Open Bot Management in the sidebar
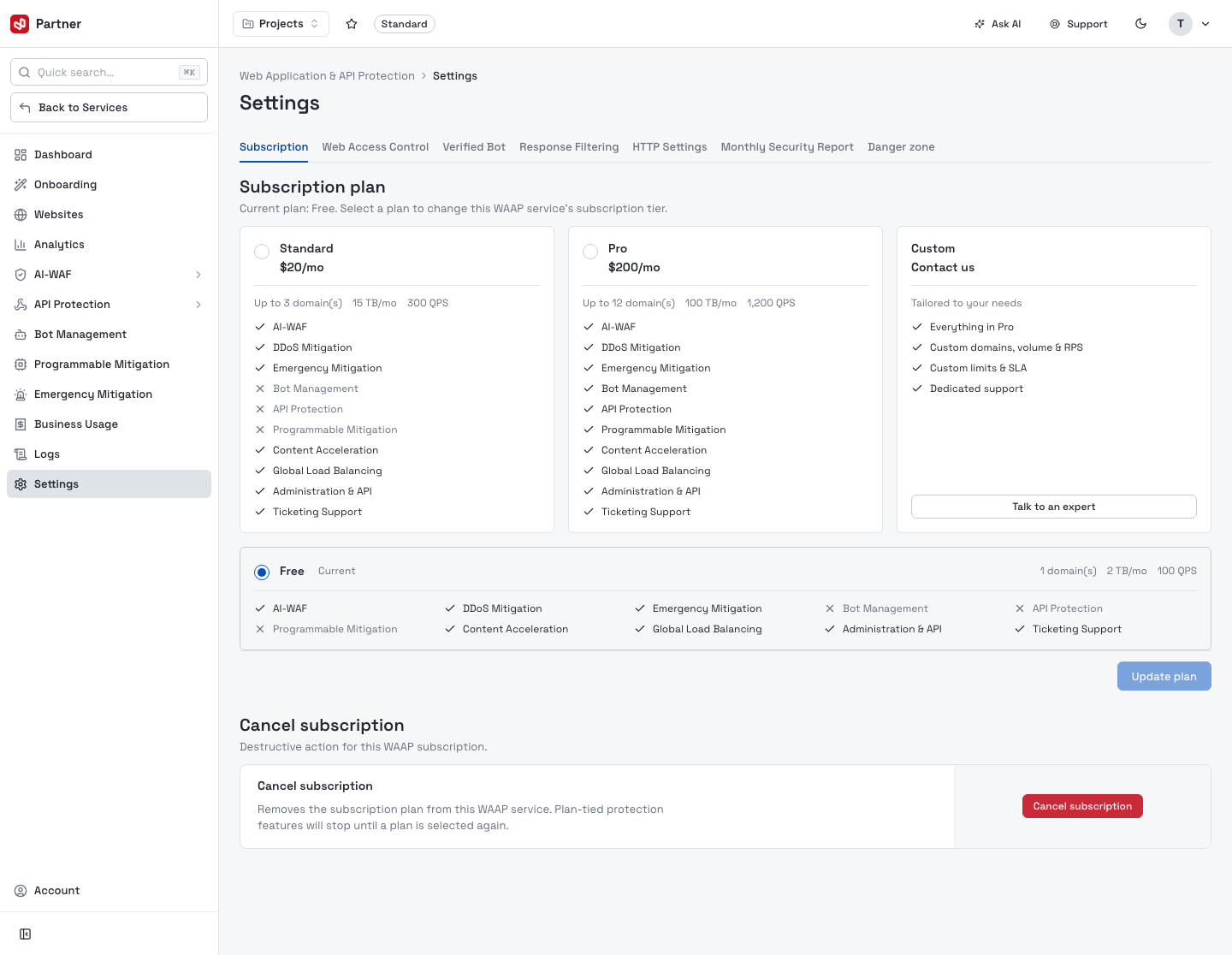The image size is (1232, 955). tap(109, 335)
